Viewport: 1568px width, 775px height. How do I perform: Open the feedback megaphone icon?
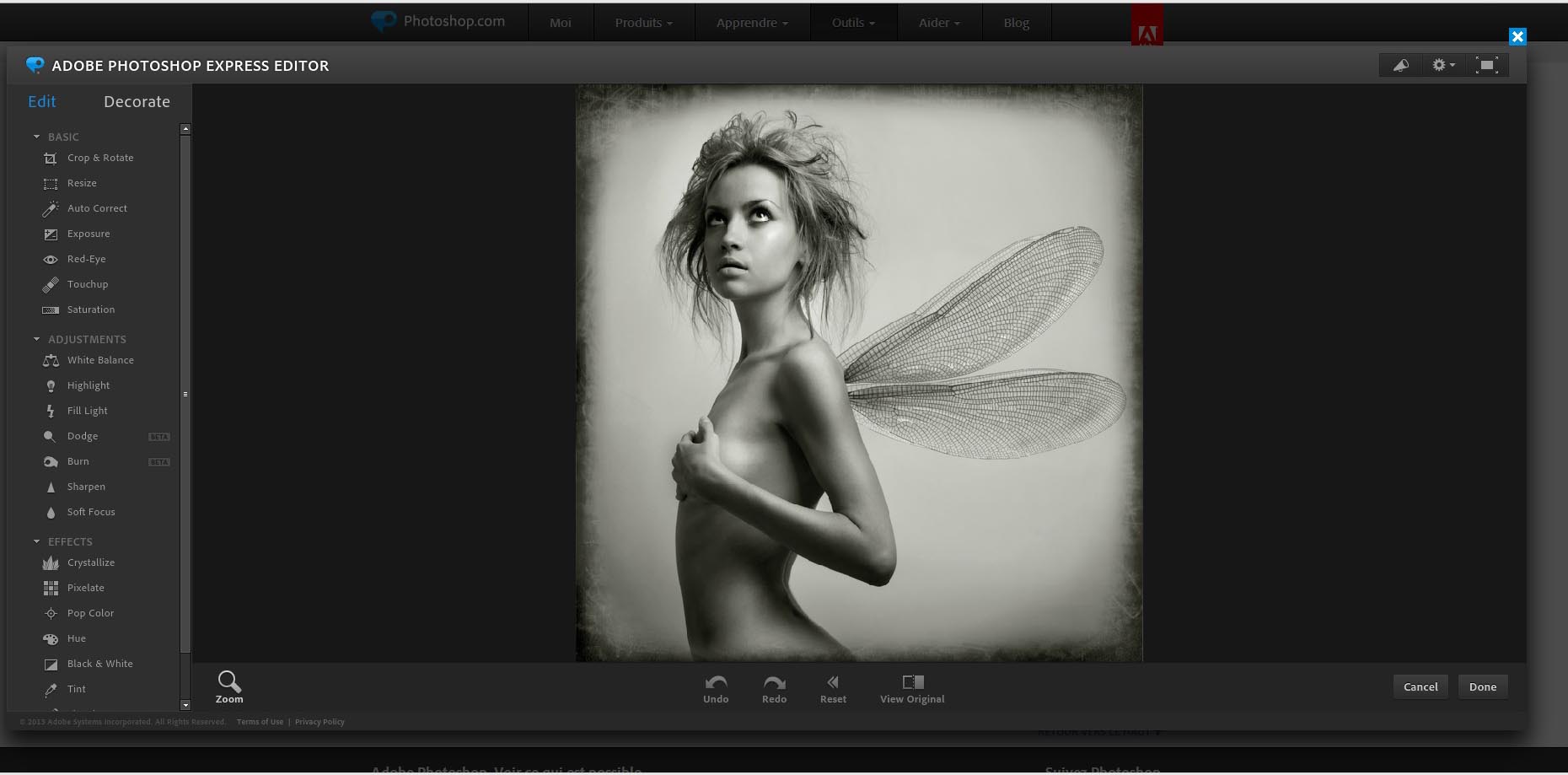point(1401,65)
